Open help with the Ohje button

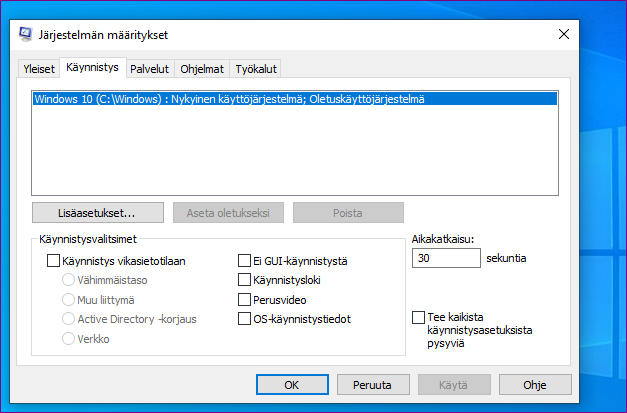tap(535, 385)
